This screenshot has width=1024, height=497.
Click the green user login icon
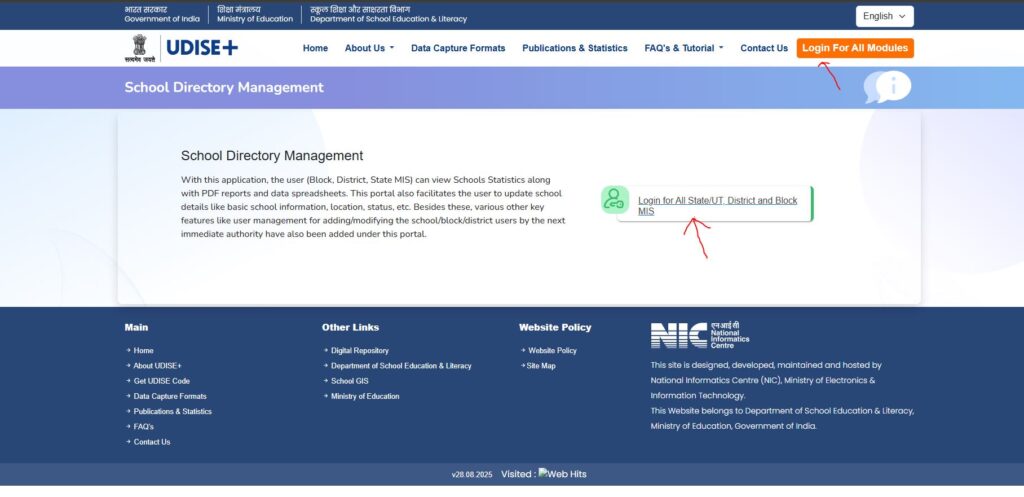(614, 200)
